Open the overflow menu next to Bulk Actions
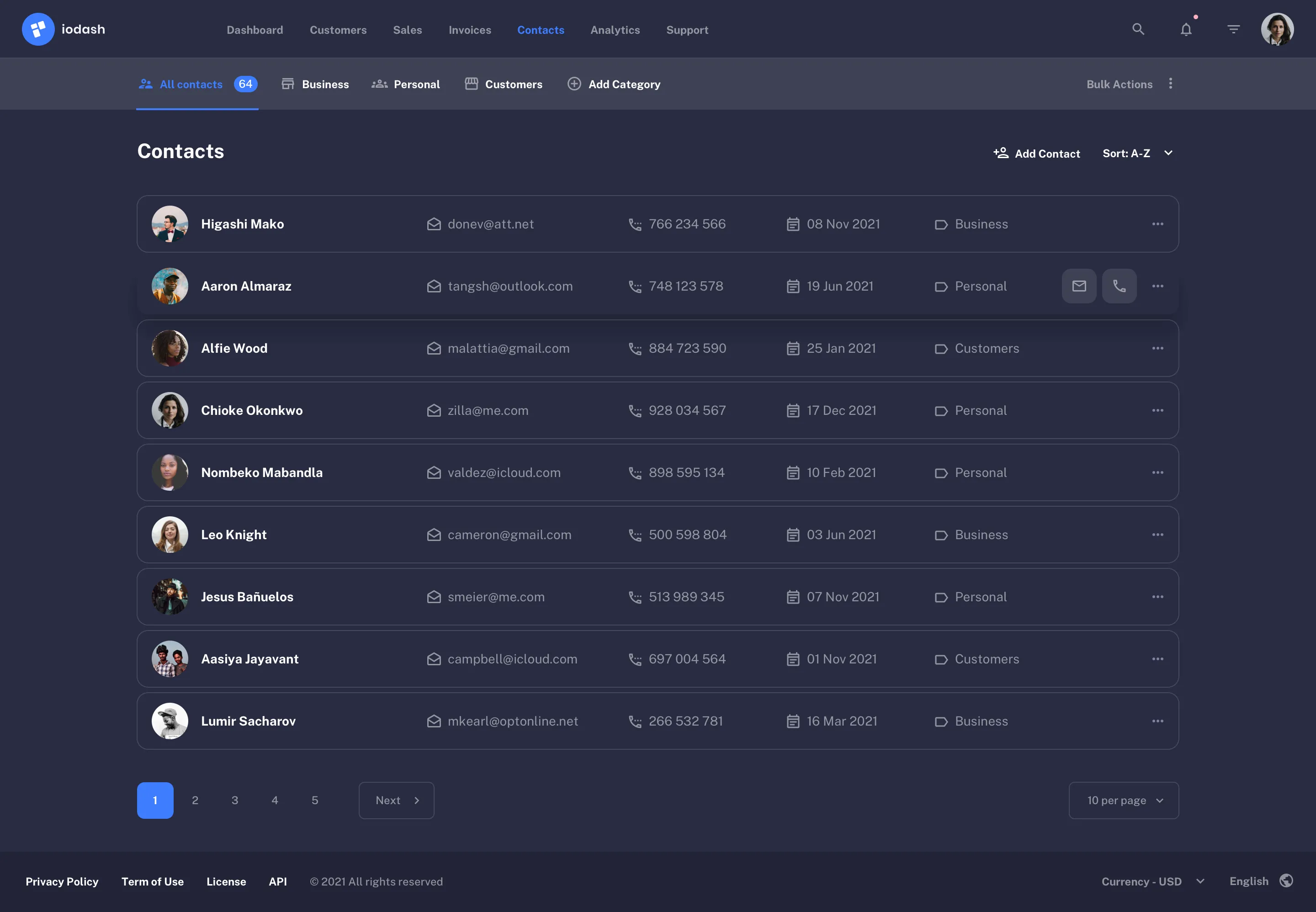This screenshot has width=1316, height=912. point(1170,84)
